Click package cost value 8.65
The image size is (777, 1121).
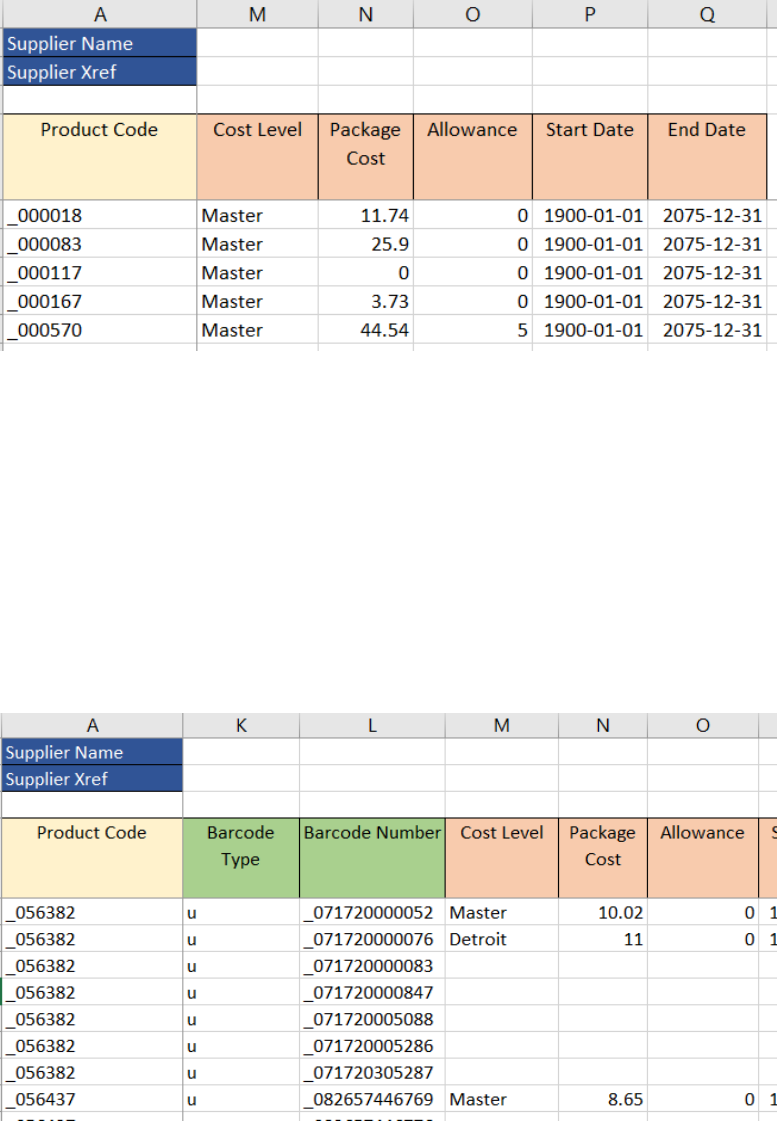click(603, 1099)
